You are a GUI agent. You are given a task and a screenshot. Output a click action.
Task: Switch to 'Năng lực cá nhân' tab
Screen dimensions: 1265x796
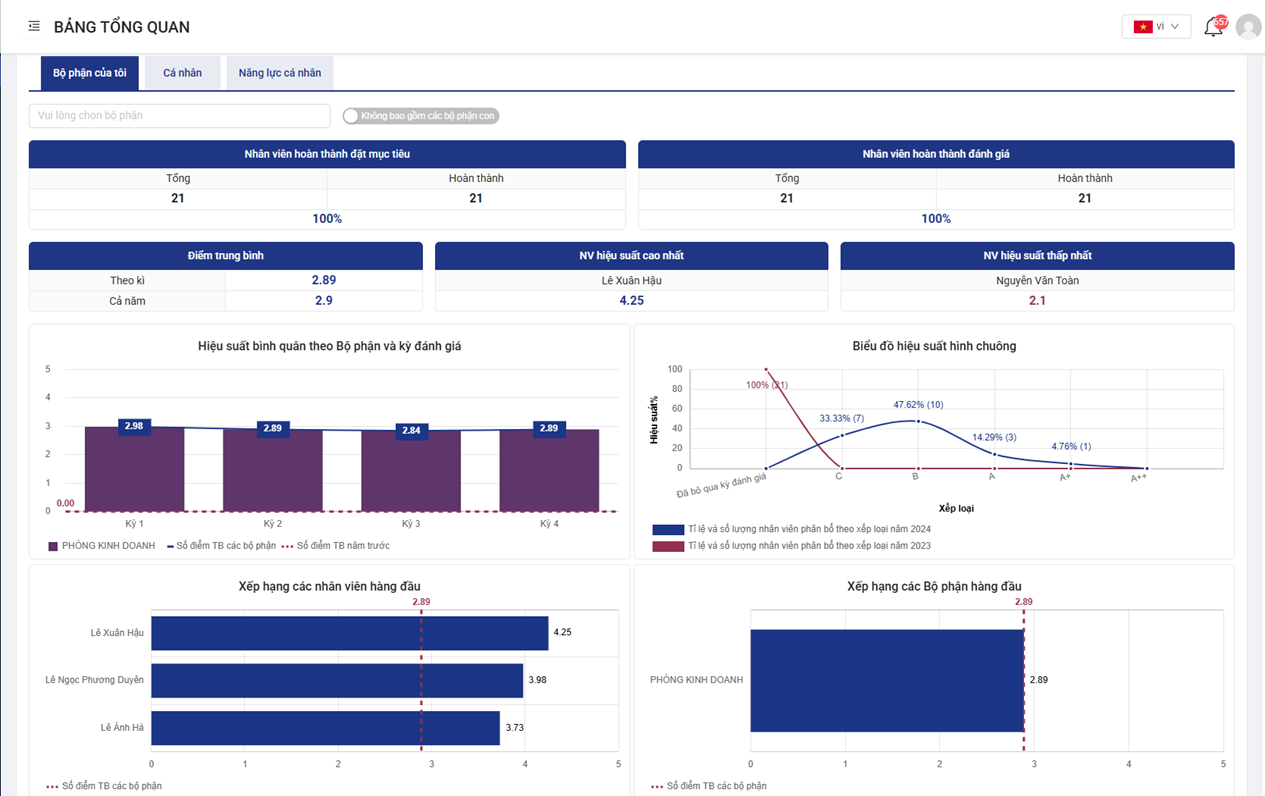[280, 73]
